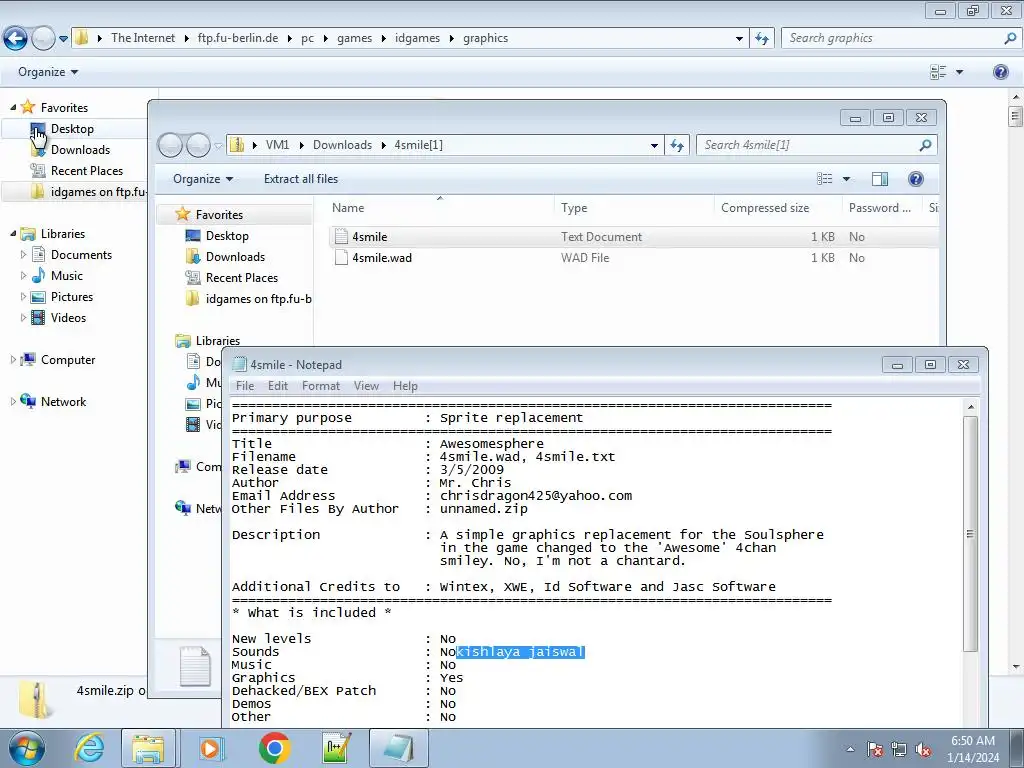Click the search magnifier in Search graphics box
This screenshot has height=768, width=1024.
pos(1010,38)
